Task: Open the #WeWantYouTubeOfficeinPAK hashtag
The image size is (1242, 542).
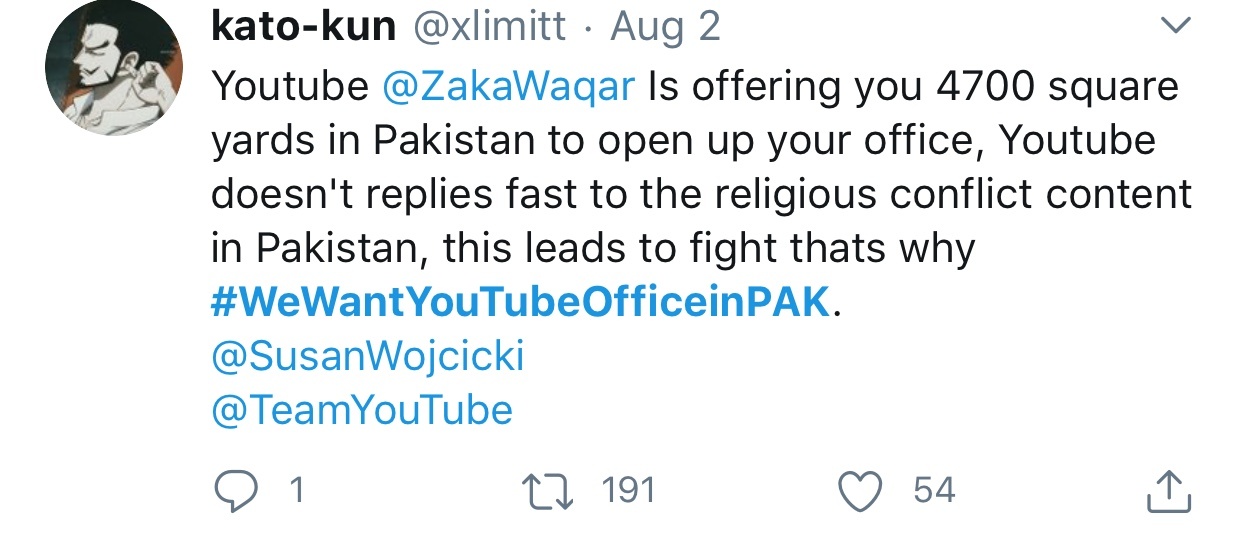Action: [x=521, y=303]
